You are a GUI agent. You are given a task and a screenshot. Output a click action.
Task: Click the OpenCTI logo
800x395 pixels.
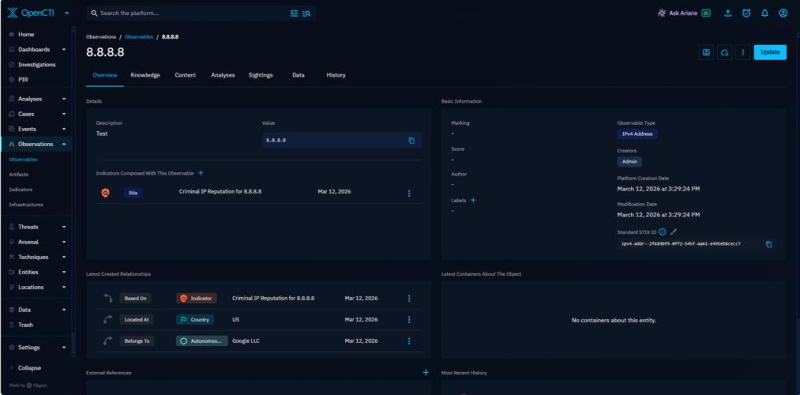(x=32, y=13)
